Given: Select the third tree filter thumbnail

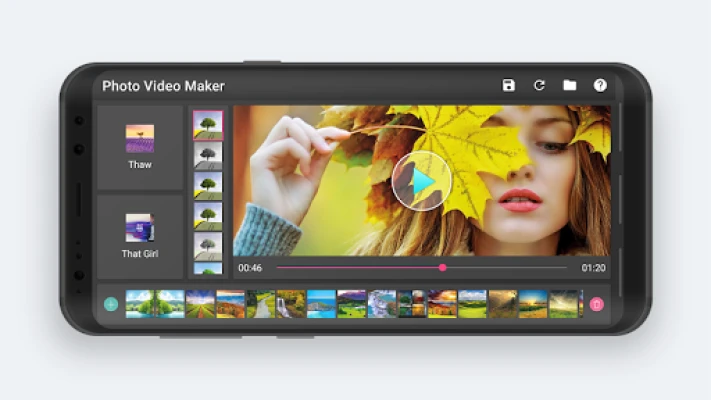Looking at the screenshot, I should click(207, 186).
